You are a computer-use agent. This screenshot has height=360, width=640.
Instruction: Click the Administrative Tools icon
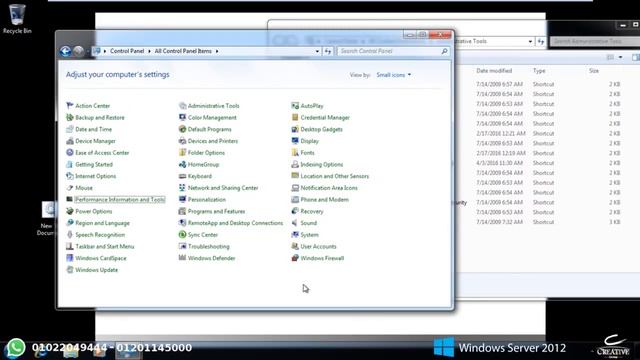(182, 106)
